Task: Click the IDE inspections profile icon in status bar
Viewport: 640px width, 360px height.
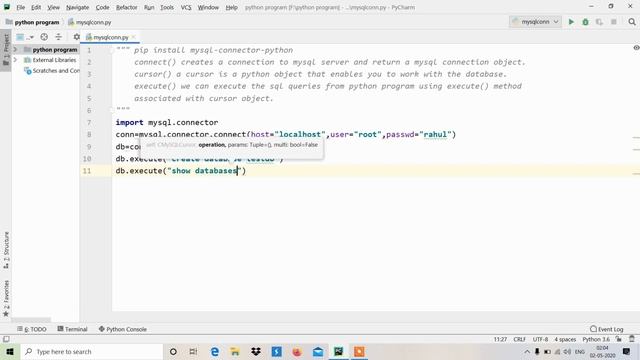Action: (x=632, y=339)
